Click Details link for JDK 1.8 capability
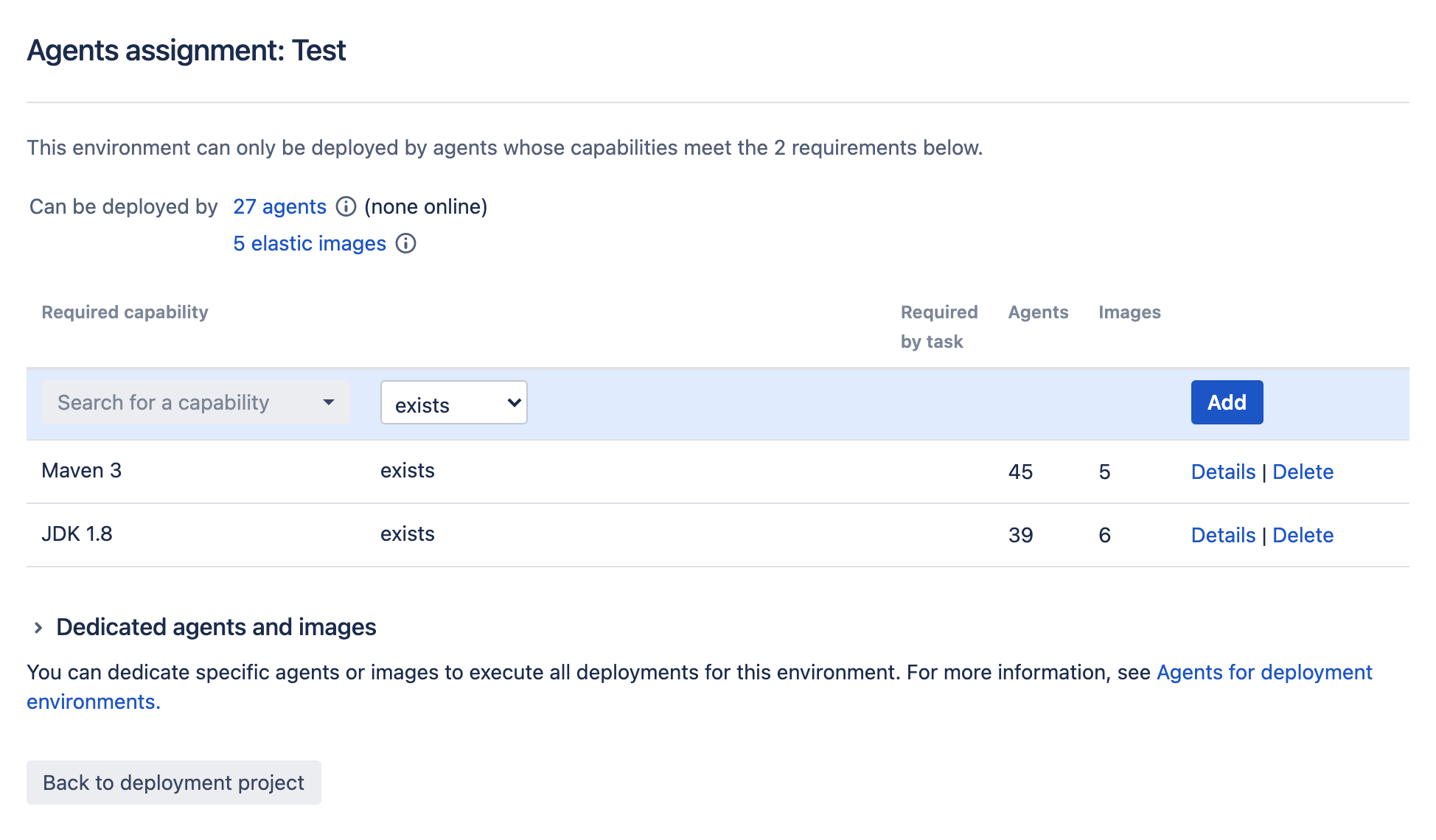 click(1223, 534)
